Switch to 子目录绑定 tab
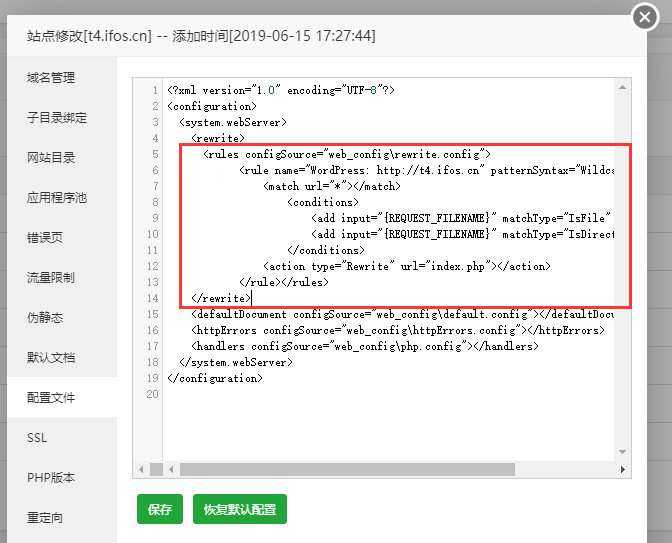Image resolution: width=672 pixels, height=543 pixels. [x=57, y=118]
